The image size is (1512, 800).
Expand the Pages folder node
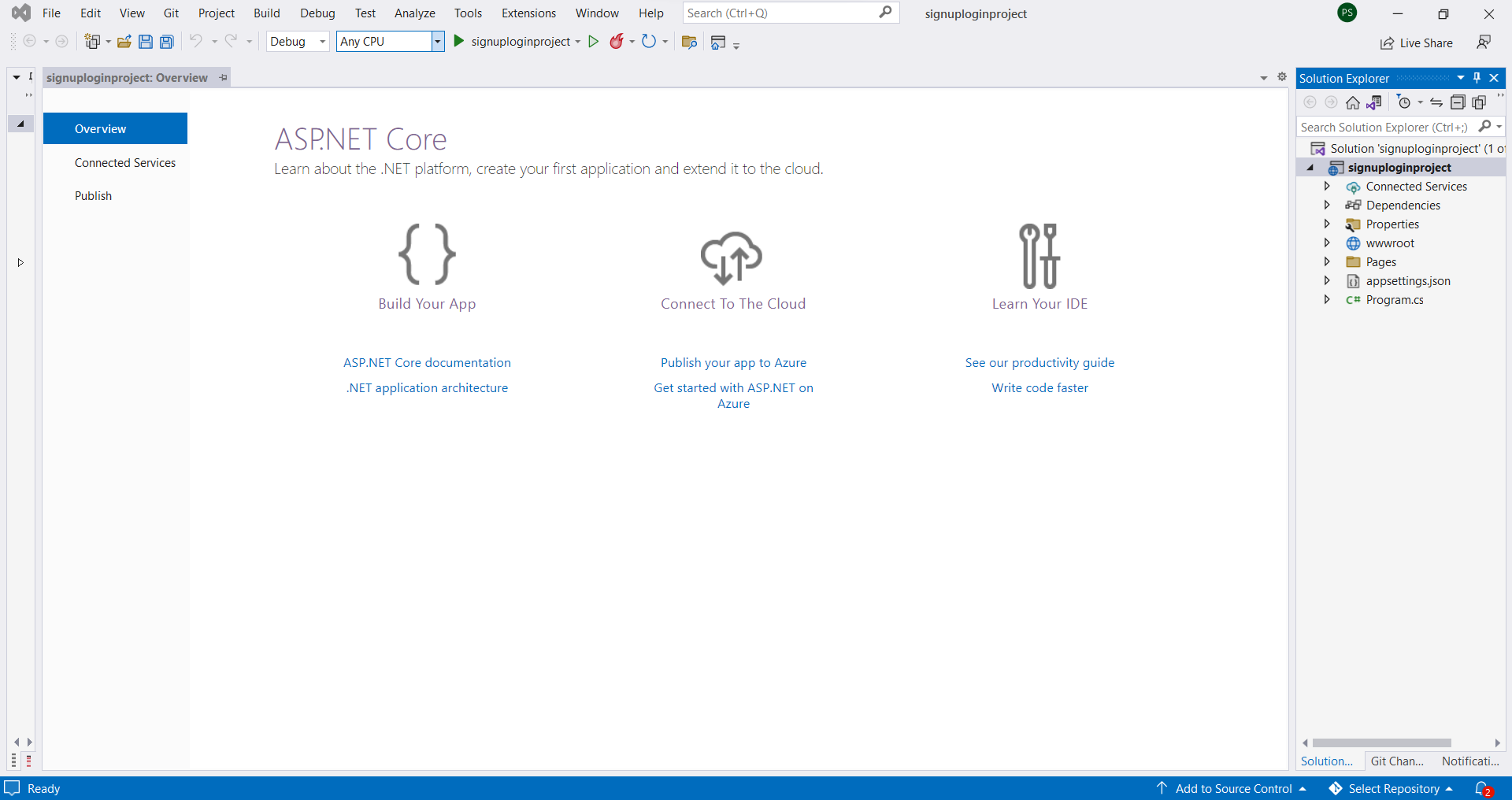pos(1327,262)
